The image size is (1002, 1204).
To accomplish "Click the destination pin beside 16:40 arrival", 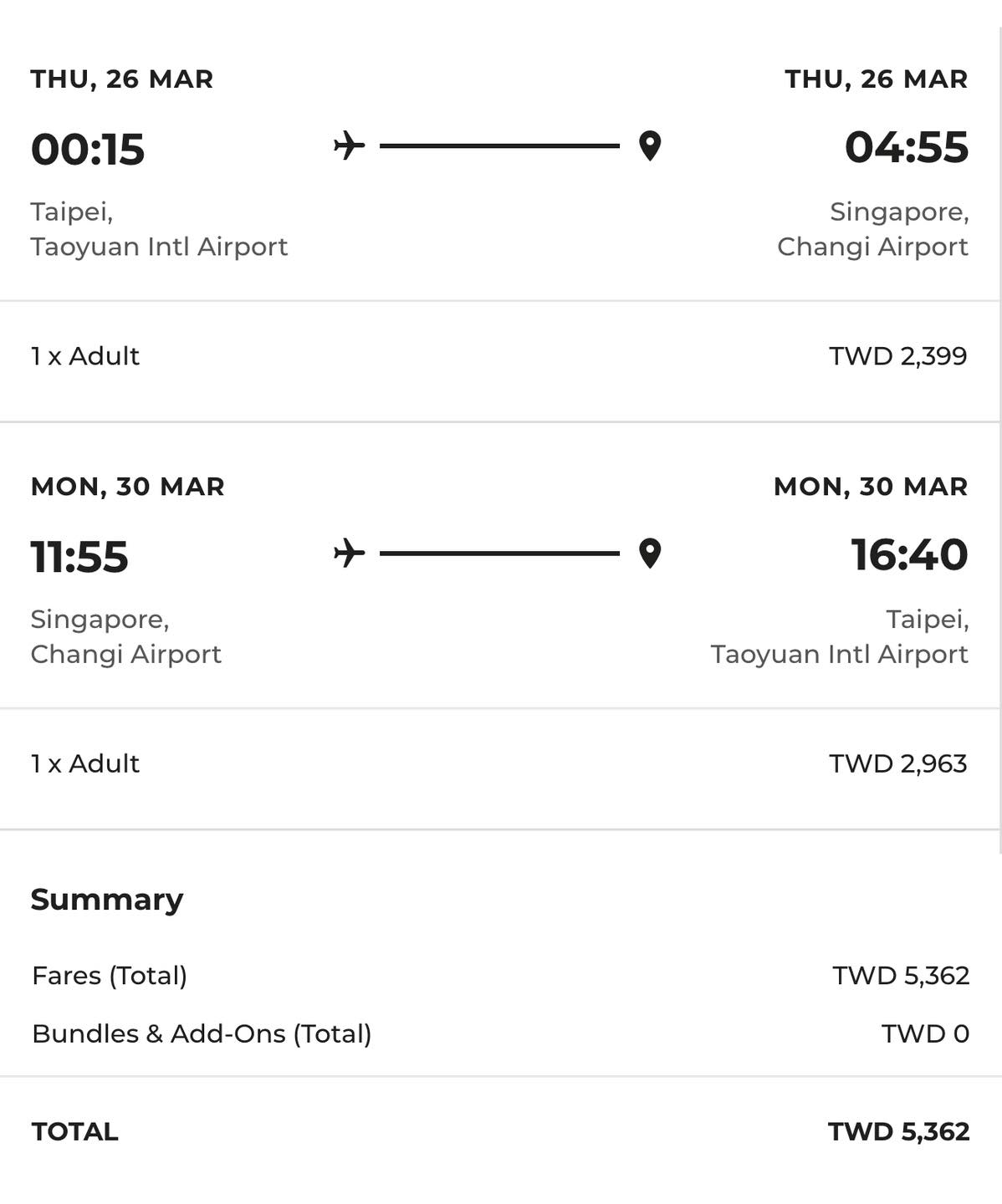I will coord(650,554).
